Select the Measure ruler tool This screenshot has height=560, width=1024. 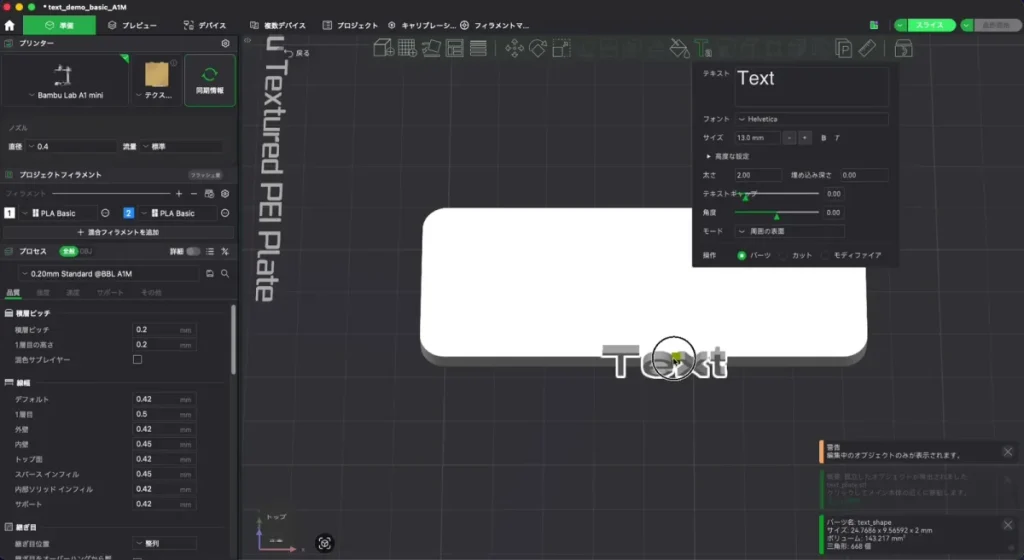pyautogui.click(x=867, y=48)
